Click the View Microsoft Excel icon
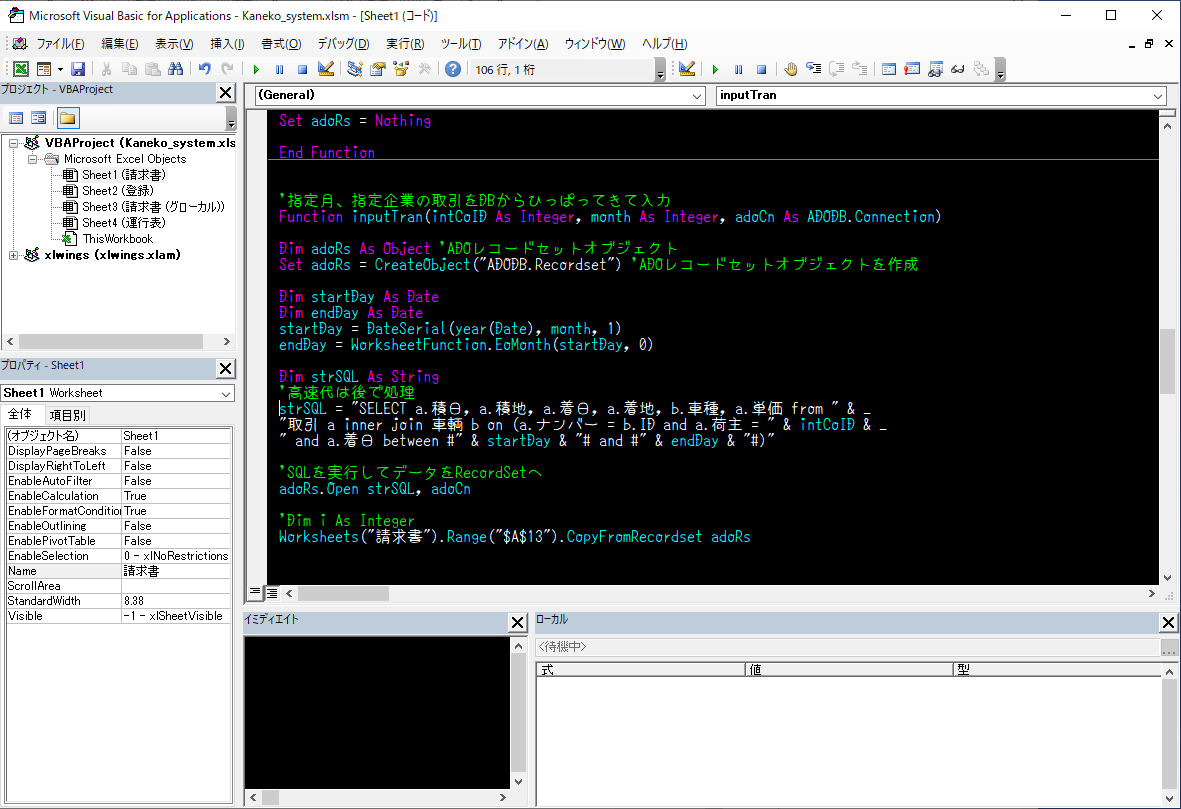Screen dimensions: 1181x809 click(x=21, y=69)
